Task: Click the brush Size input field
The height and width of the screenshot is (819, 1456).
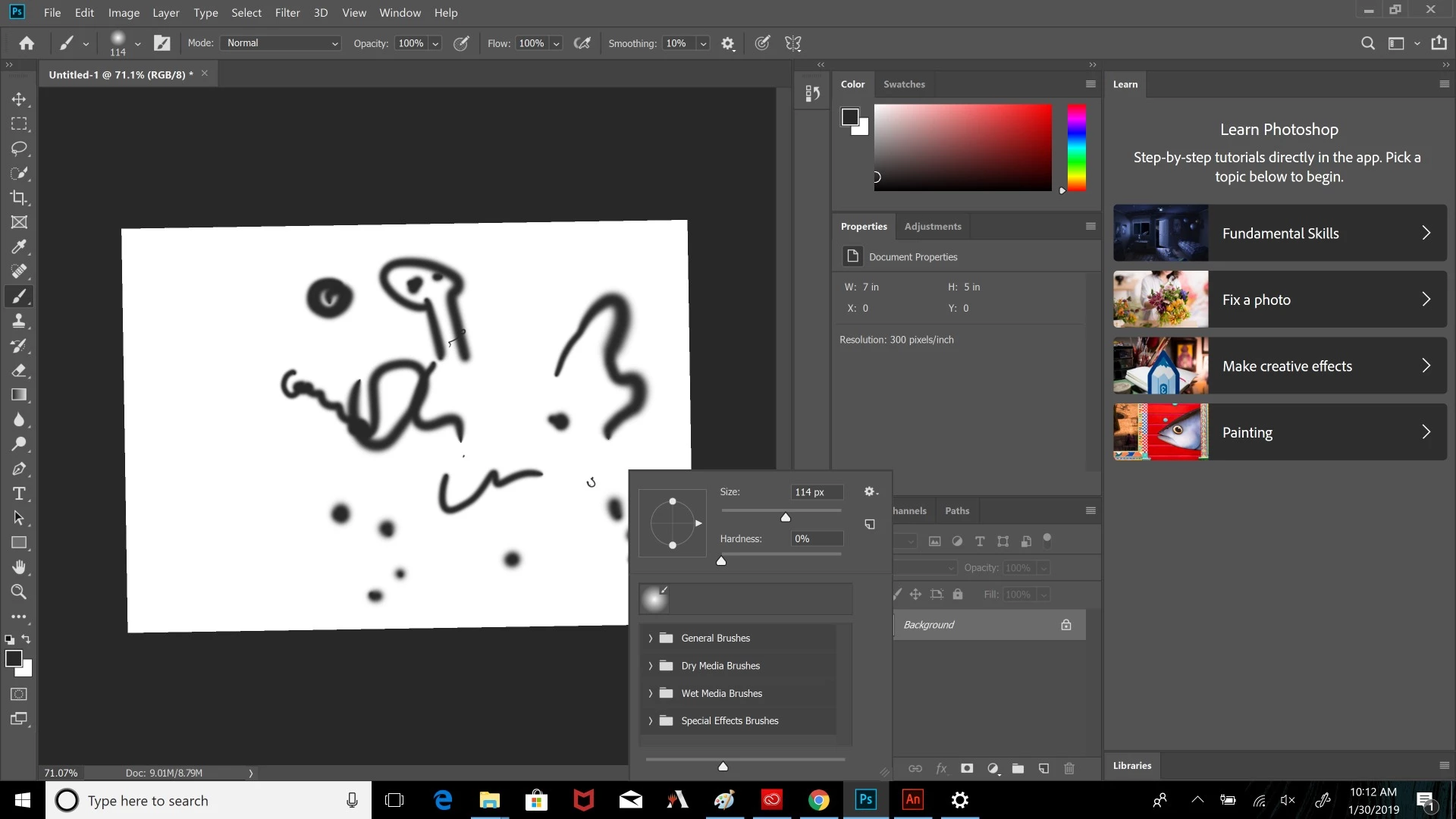Action: 817,492
